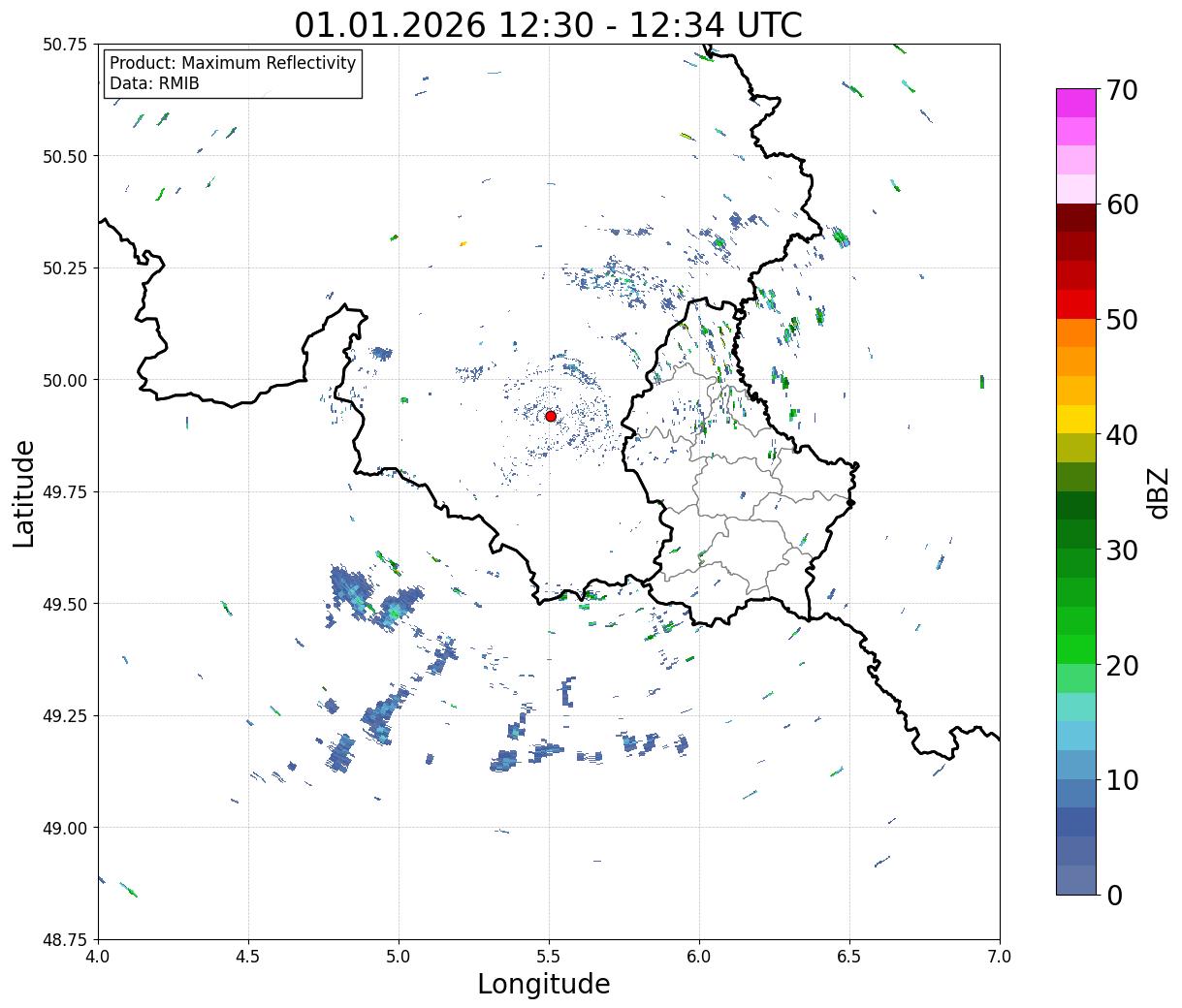
Task: Pick the bright green swatch above 20
Action: (1076, 649)
